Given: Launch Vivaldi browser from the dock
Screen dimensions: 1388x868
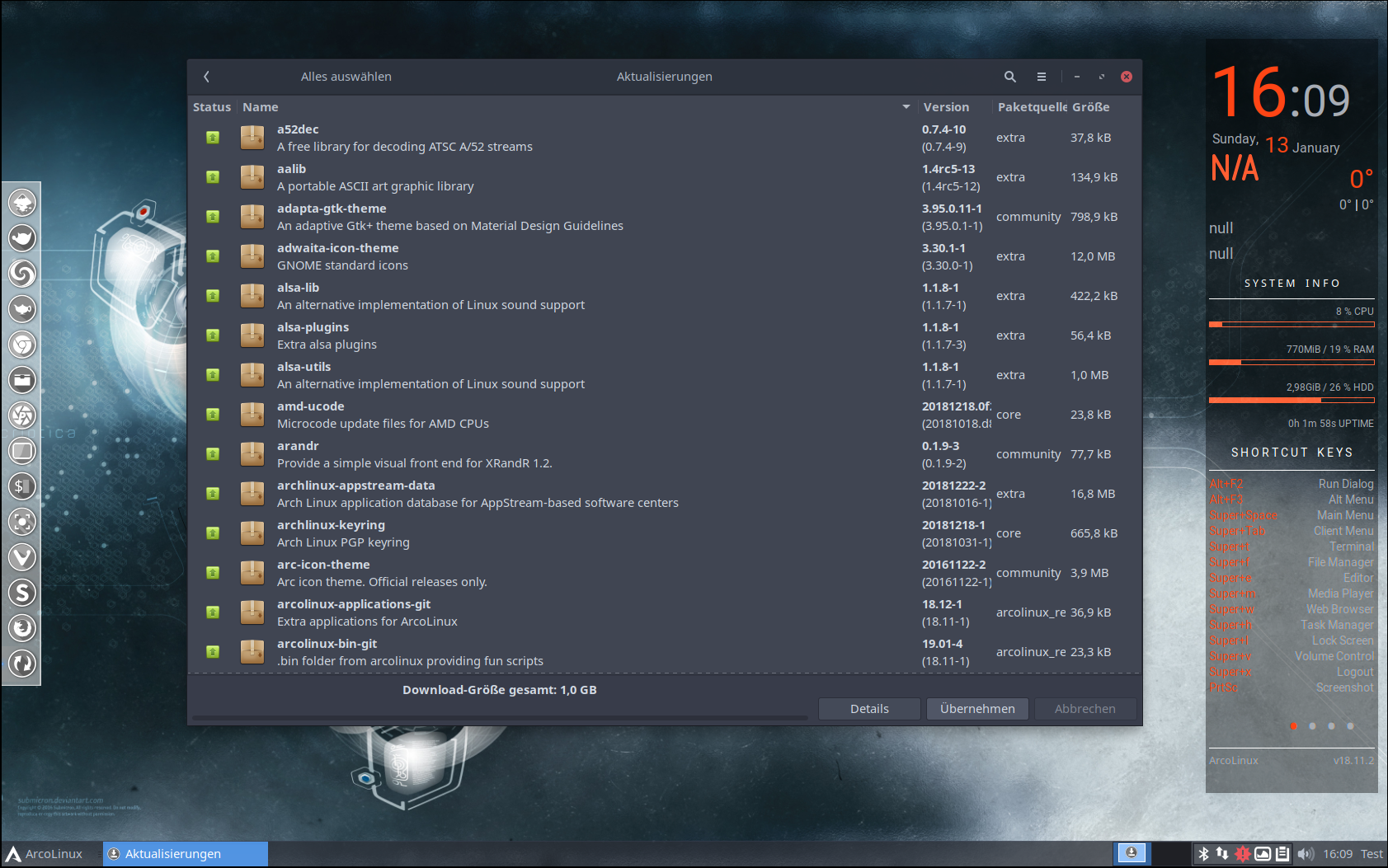Looking at the screenshot, I should (x=22, y=557).
